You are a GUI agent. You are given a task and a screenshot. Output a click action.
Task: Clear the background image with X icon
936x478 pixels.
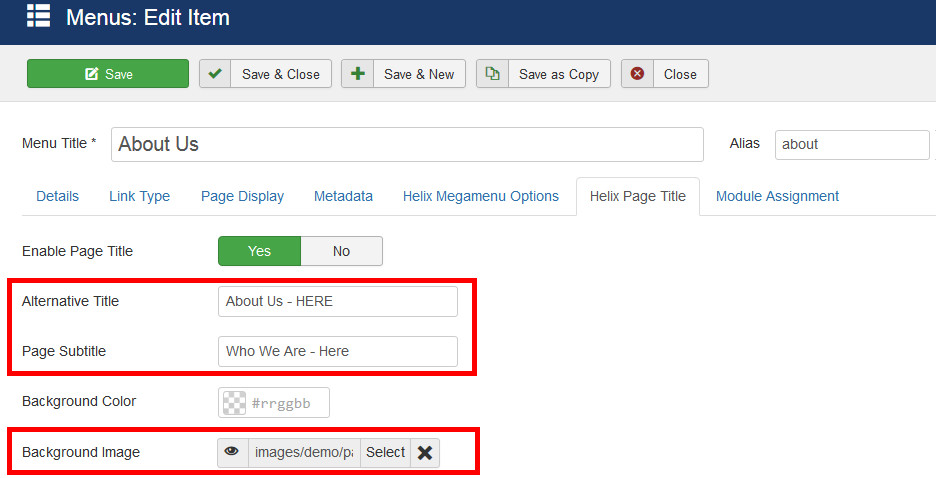click(x=425, y=452)
